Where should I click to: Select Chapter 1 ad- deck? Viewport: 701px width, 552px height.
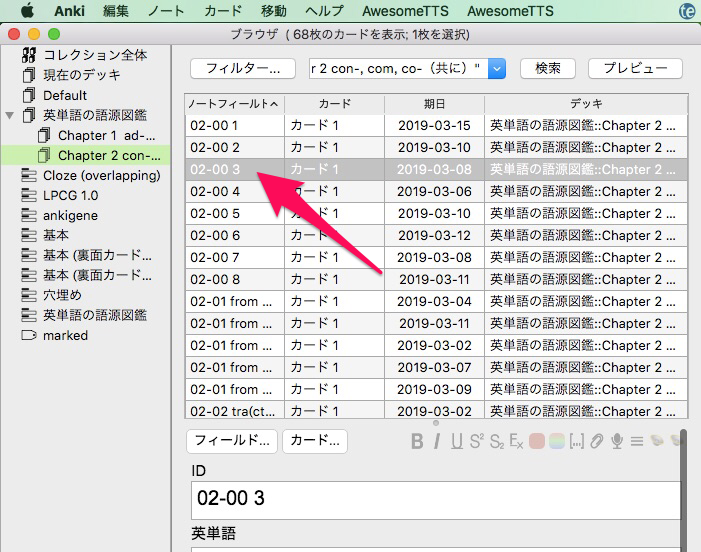(97, 135)
